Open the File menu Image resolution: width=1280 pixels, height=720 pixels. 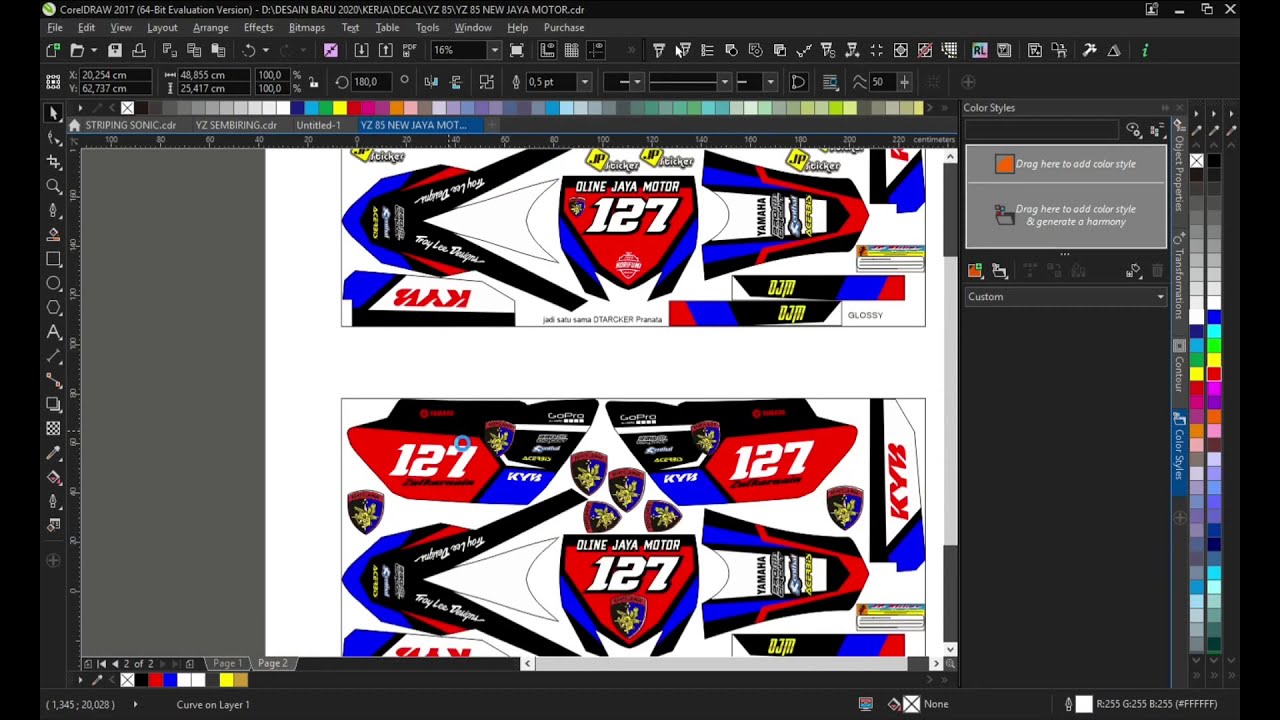click(x=55, y=27)
